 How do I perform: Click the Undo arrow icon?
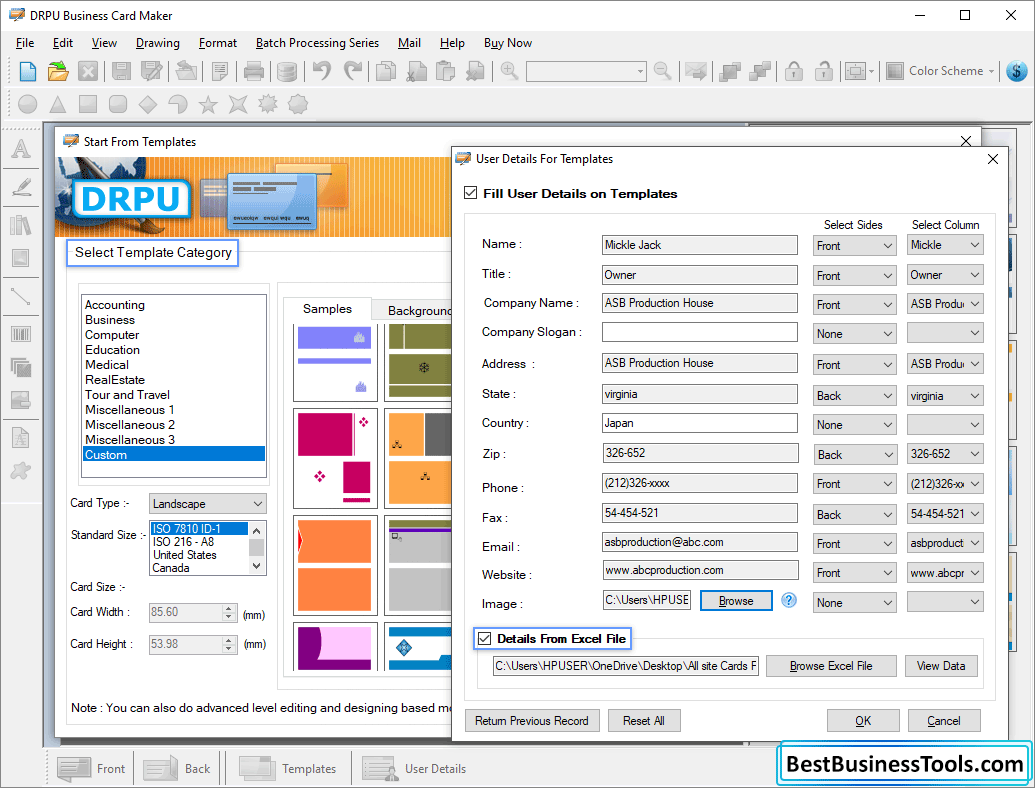click(322, 71)
